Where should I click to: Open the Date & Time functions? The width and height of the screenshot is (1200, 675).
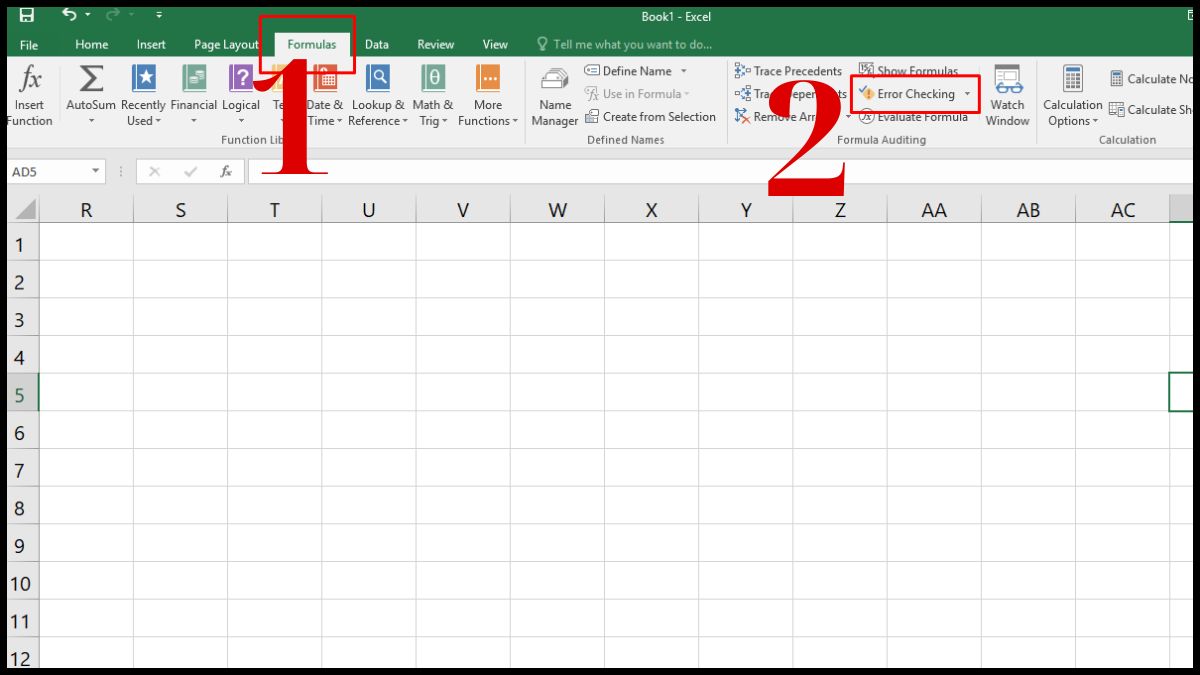click(x=325, y=96)
